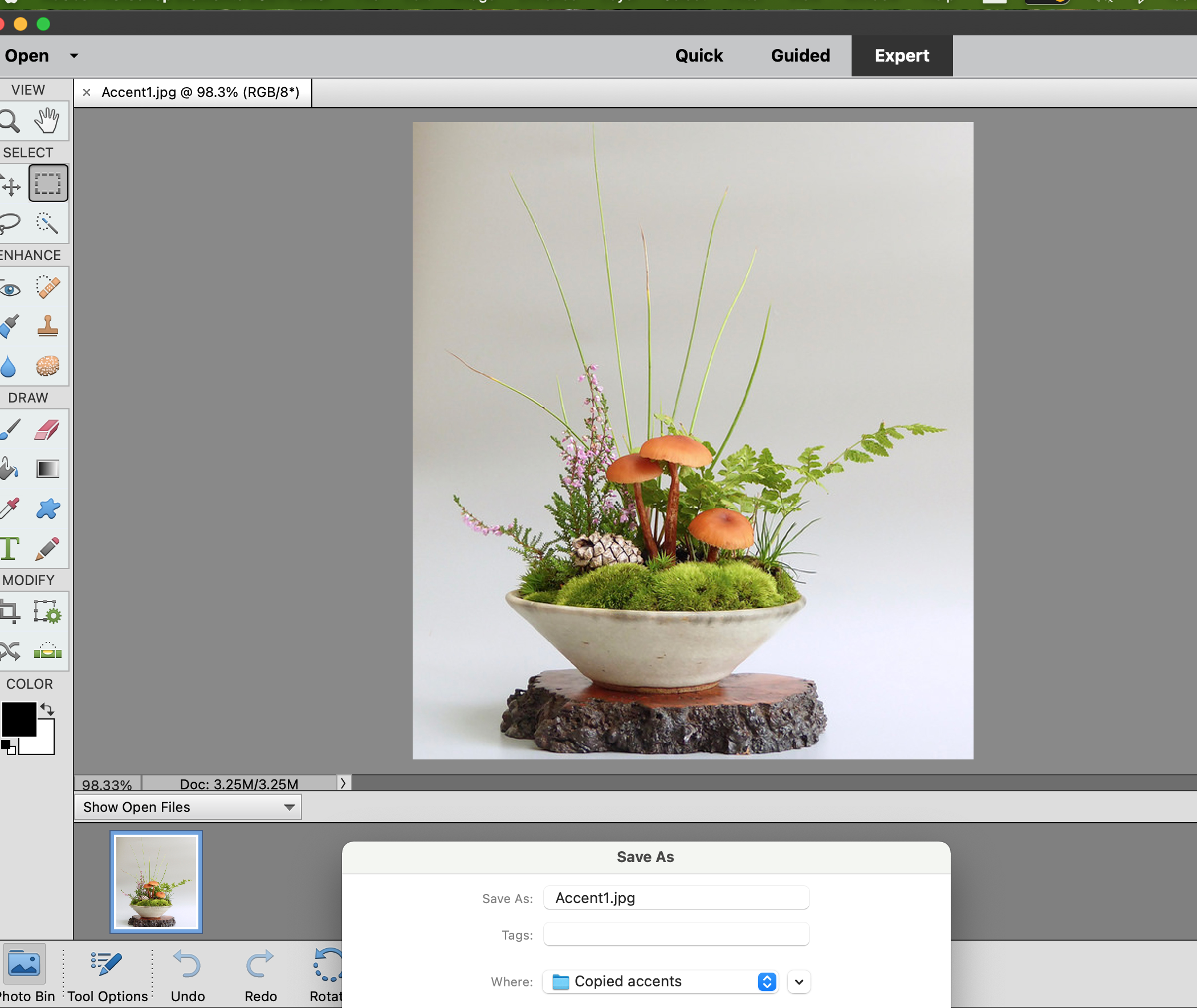Switch to Guided mode tab
The width and height of the screenshot is (1197, 1008).
click(x=800, y=55)
